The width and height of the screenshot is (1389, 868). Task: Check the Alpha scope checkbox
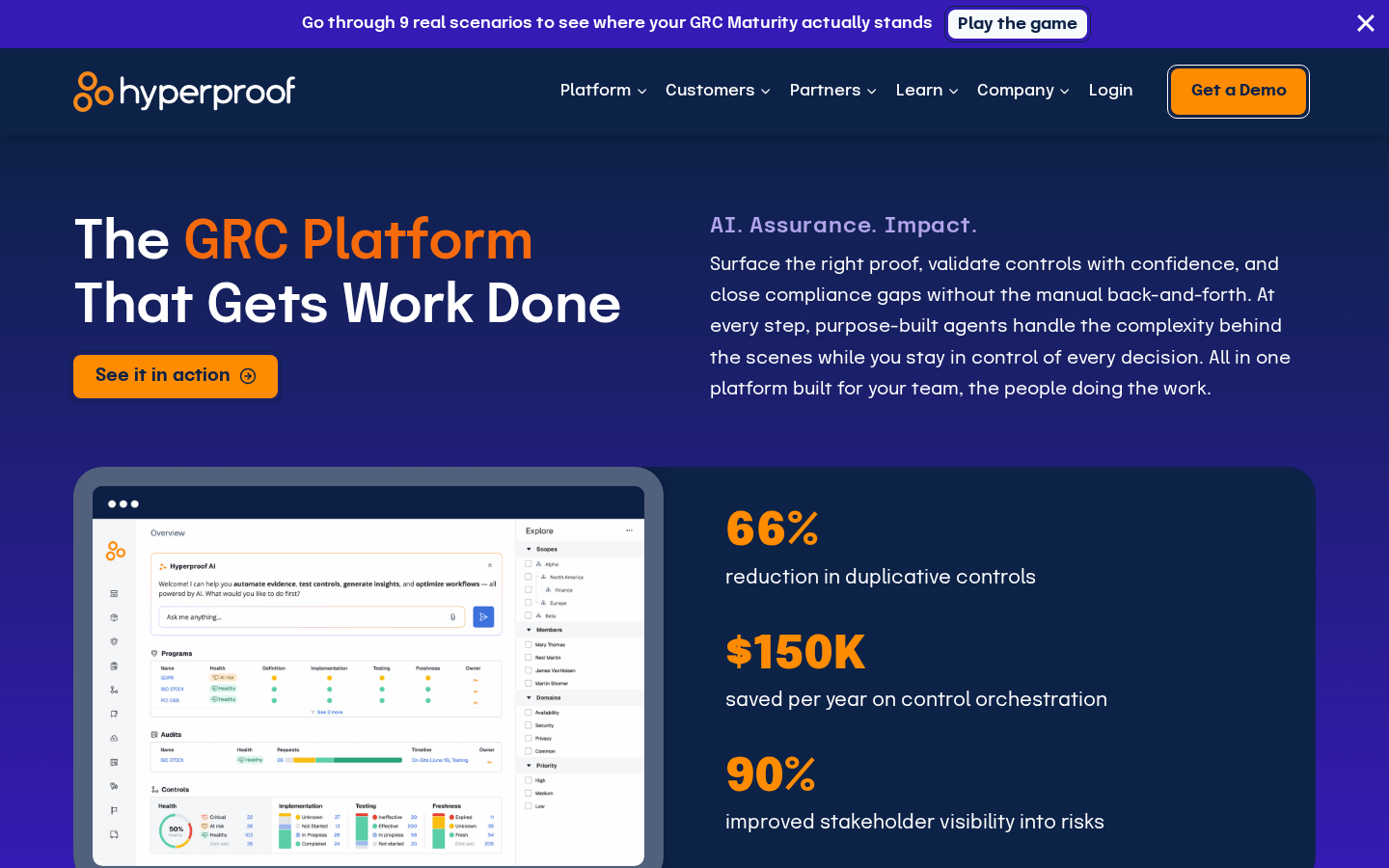point(529,563)
